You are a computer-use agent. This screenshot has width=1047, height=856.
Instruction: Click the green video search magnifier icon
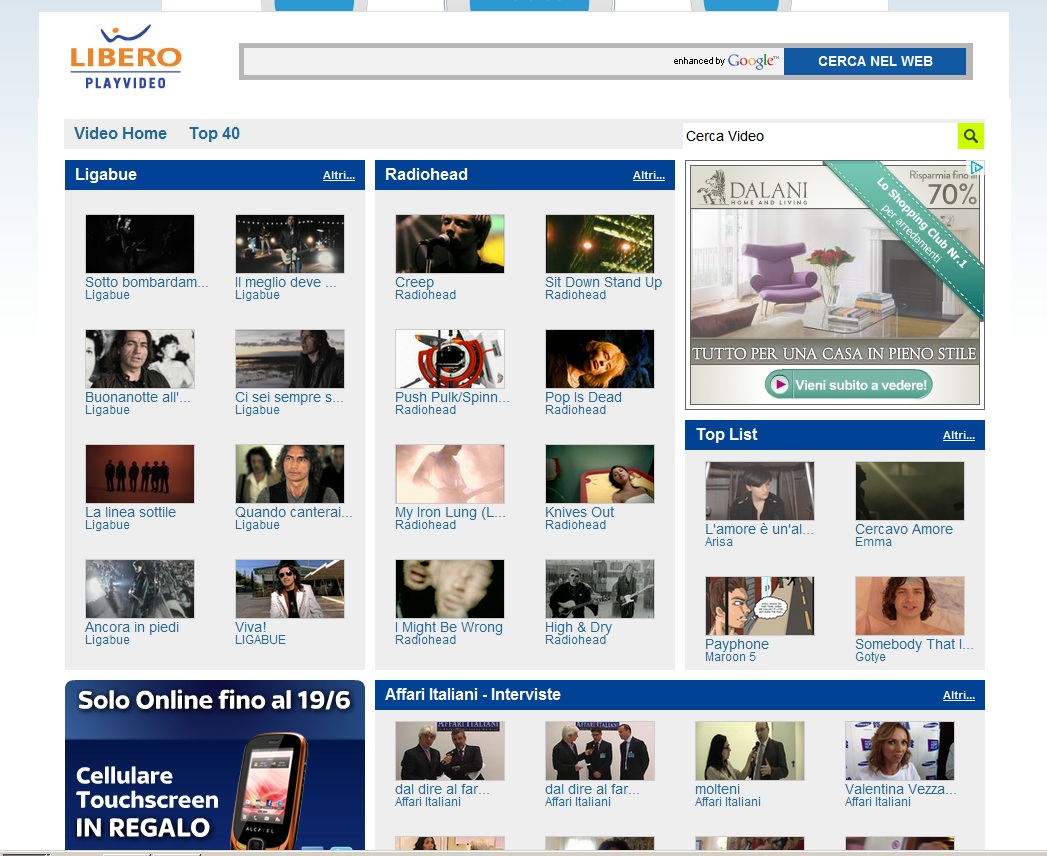click(x=971, y=136)
